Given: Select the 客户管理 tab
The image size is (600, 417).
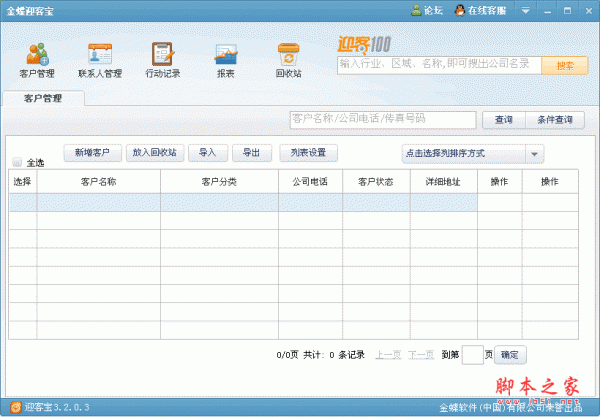Looking at the screenshot, I should 43,98.
